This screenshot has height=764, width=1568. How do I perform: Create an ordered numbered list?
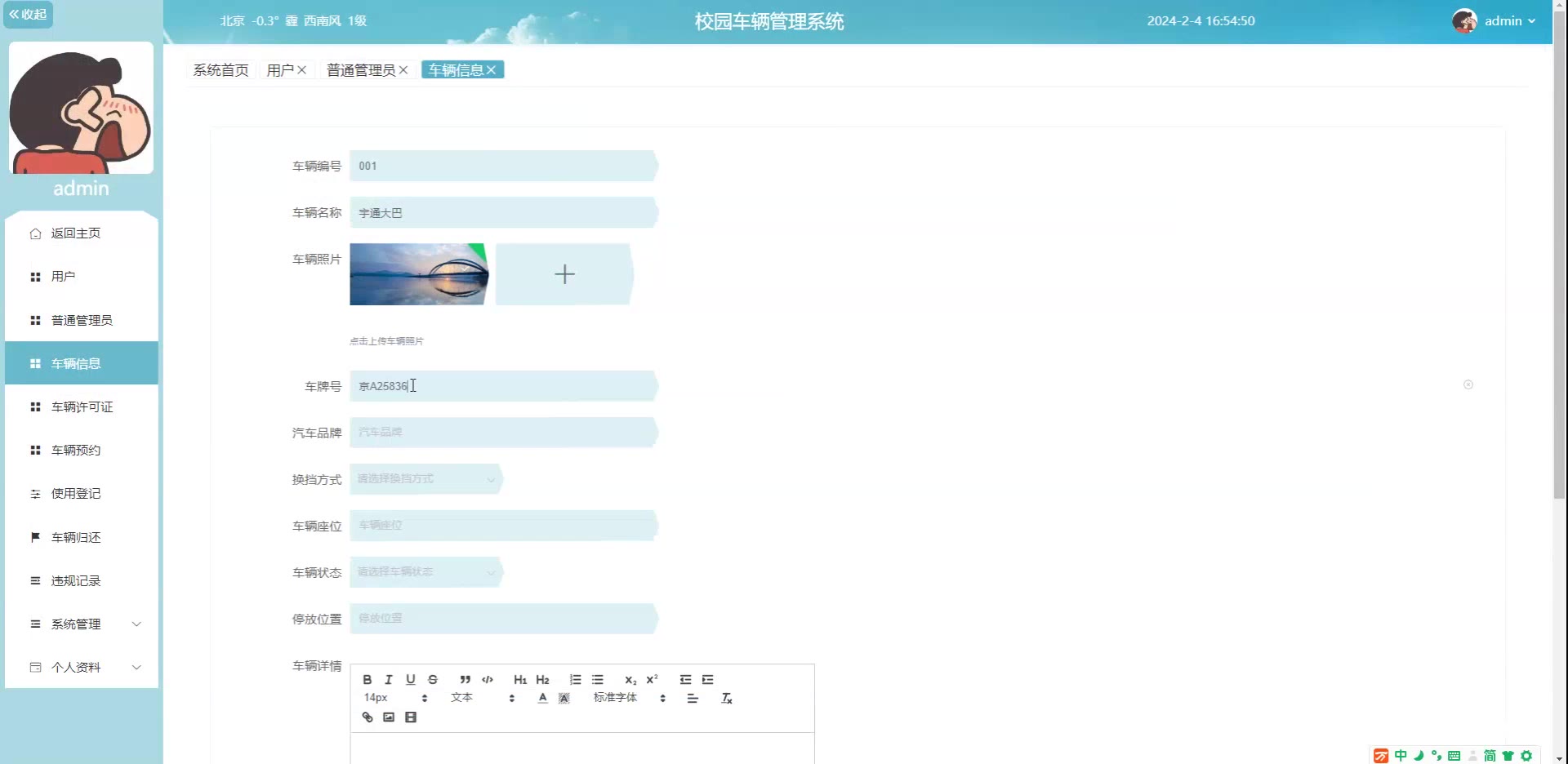pos(576,679)
